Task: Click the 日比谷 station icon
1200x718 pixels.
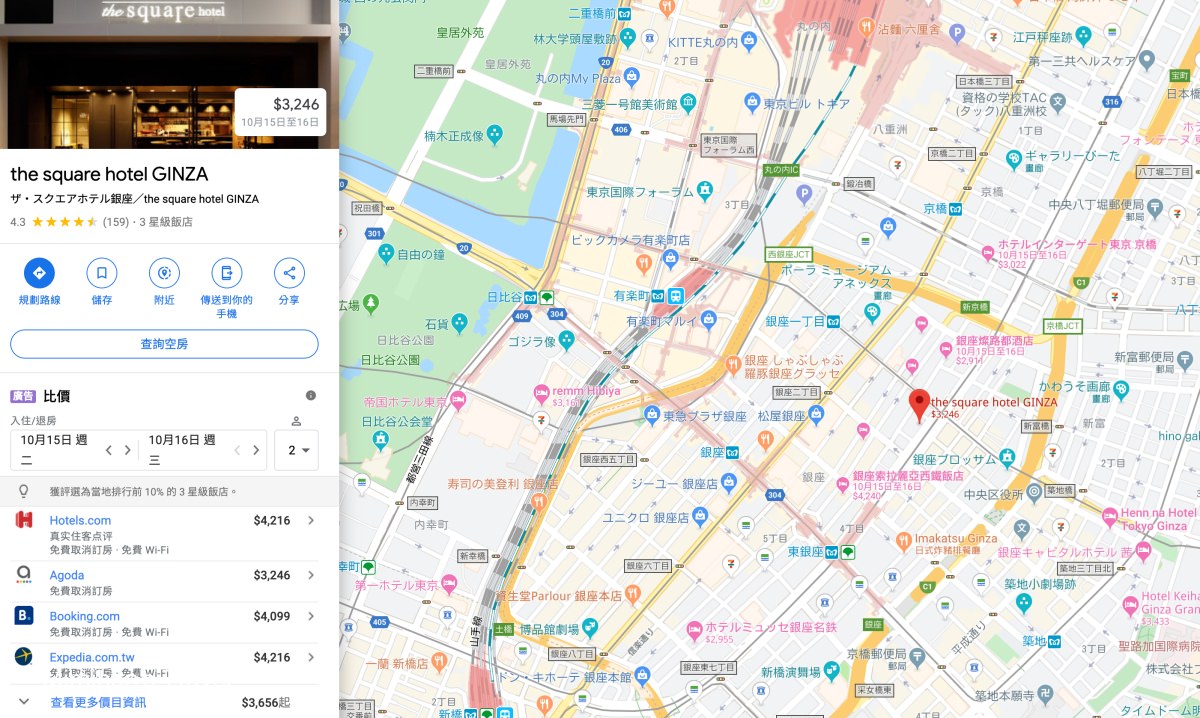Action: click(532, 297)
